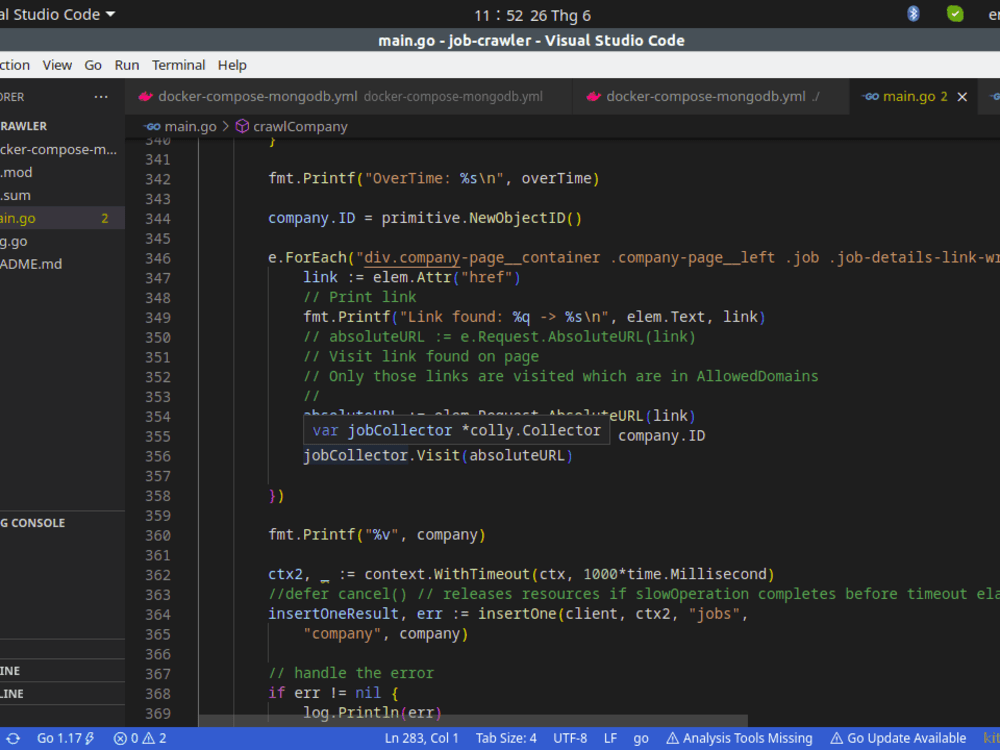Switch to the first docker-compose-mongodb.yml tab
1000x750 pixels.
[x=349, y=96]
